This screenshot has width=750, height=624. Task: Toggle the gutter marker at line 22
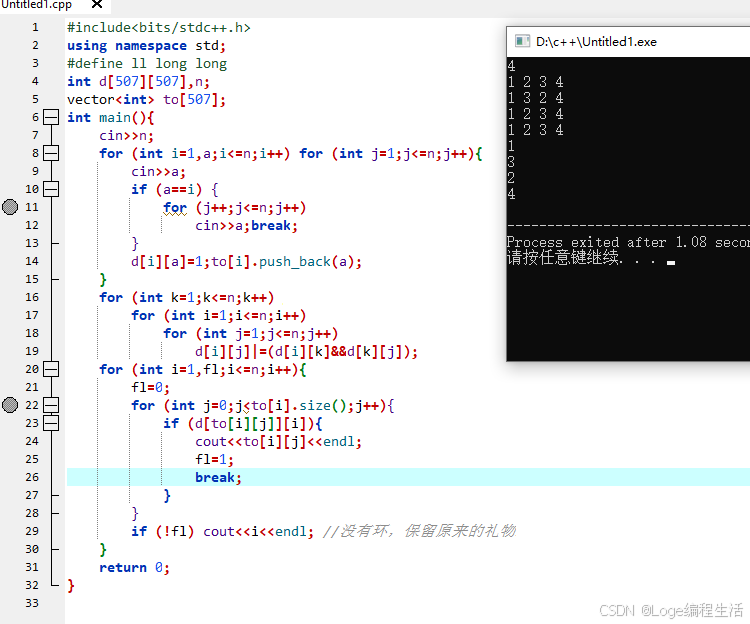(x=10, y=405)
